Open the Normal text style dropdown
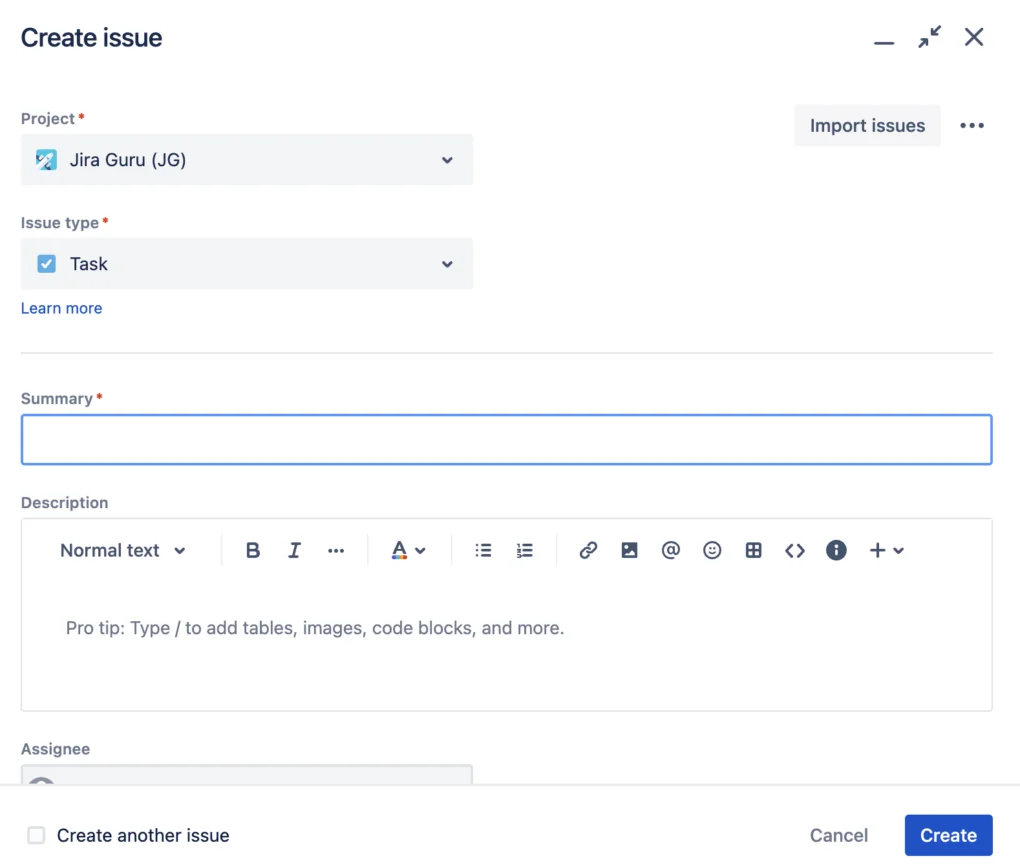The width and height of the screenshot is (1020, 865). (x=122, y=550)
